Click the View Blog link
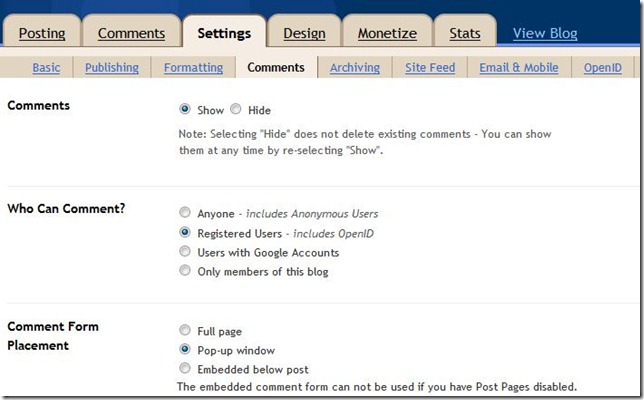This screenshot has width=644, height=400. tap(545, 33)
